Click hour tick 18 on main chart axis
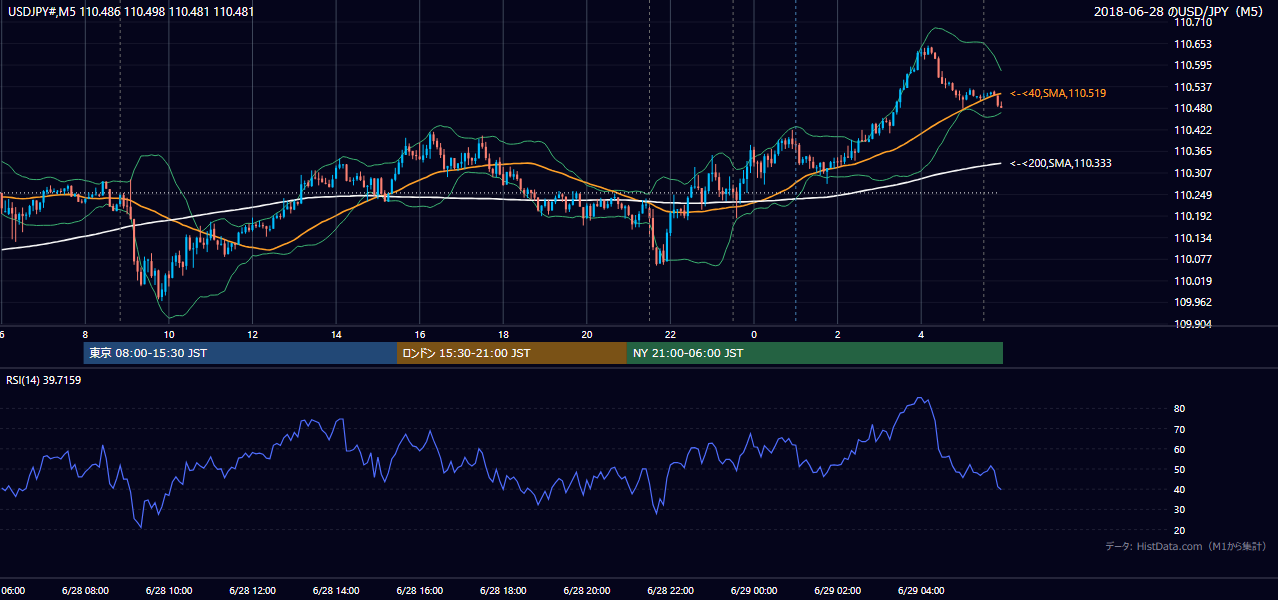1278x600 pixels. [x=503, y=334]
